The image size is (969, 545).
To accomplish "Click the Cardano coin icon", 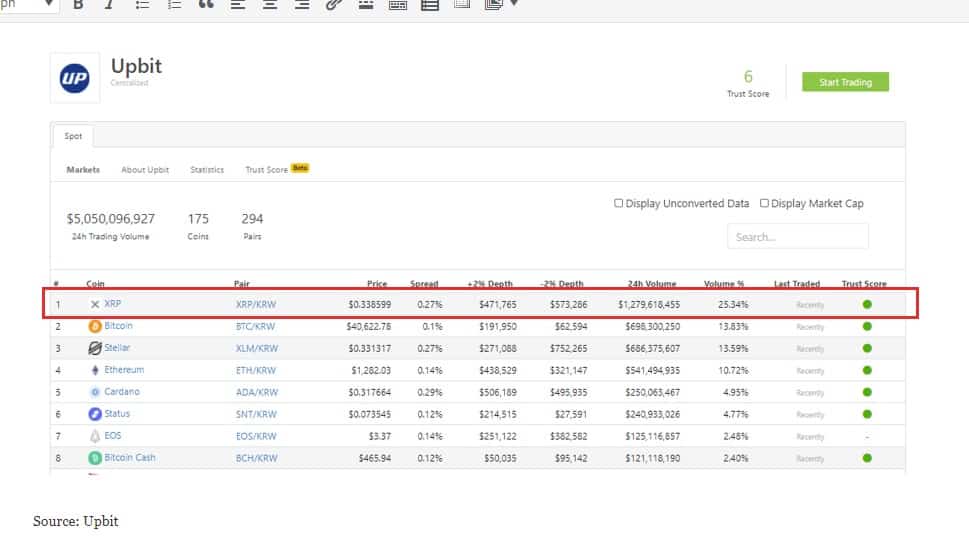I will tap(95, 392).
